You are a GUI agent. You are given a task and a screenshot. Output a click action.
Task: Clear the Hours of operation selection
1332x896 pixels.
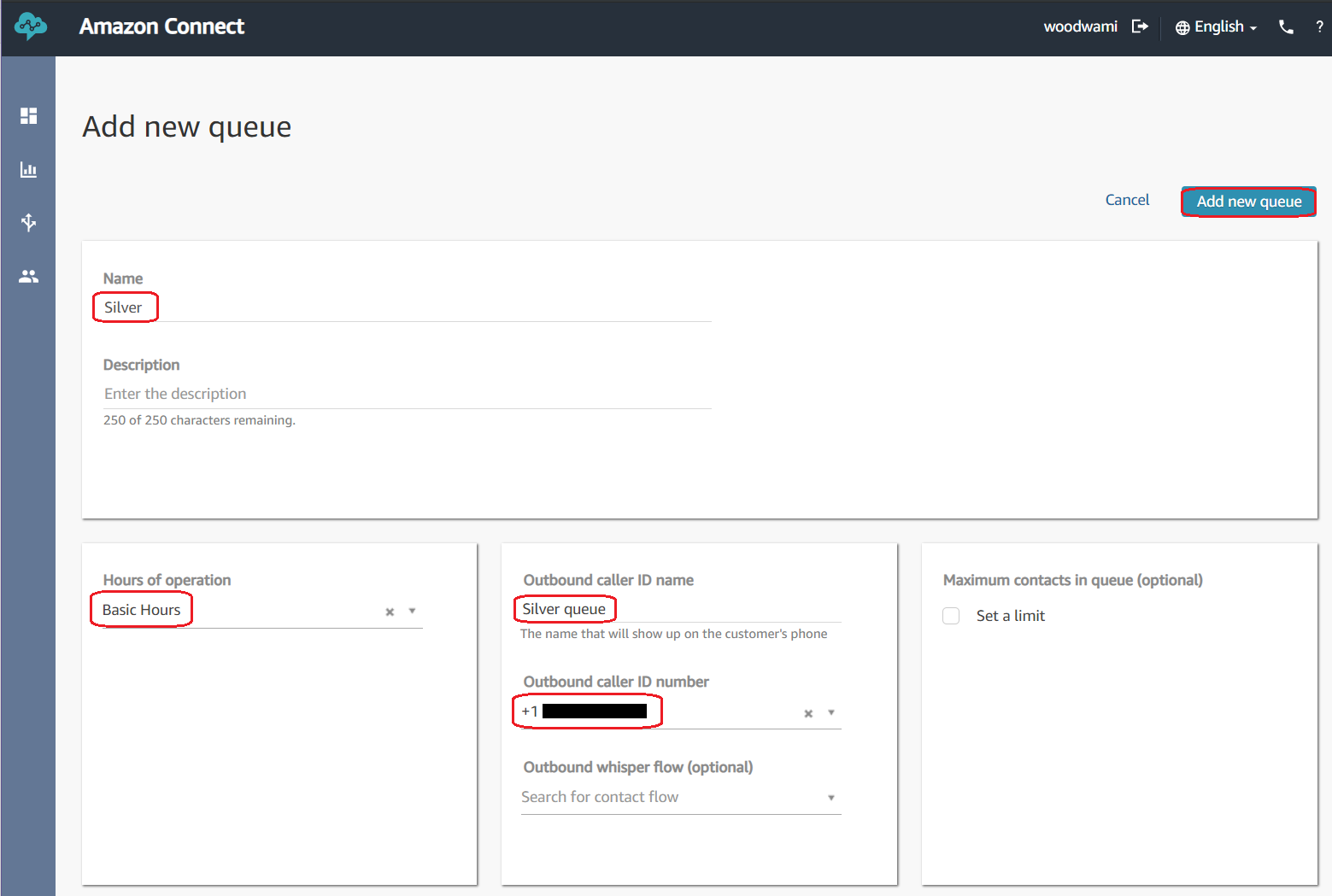point(390,612)
